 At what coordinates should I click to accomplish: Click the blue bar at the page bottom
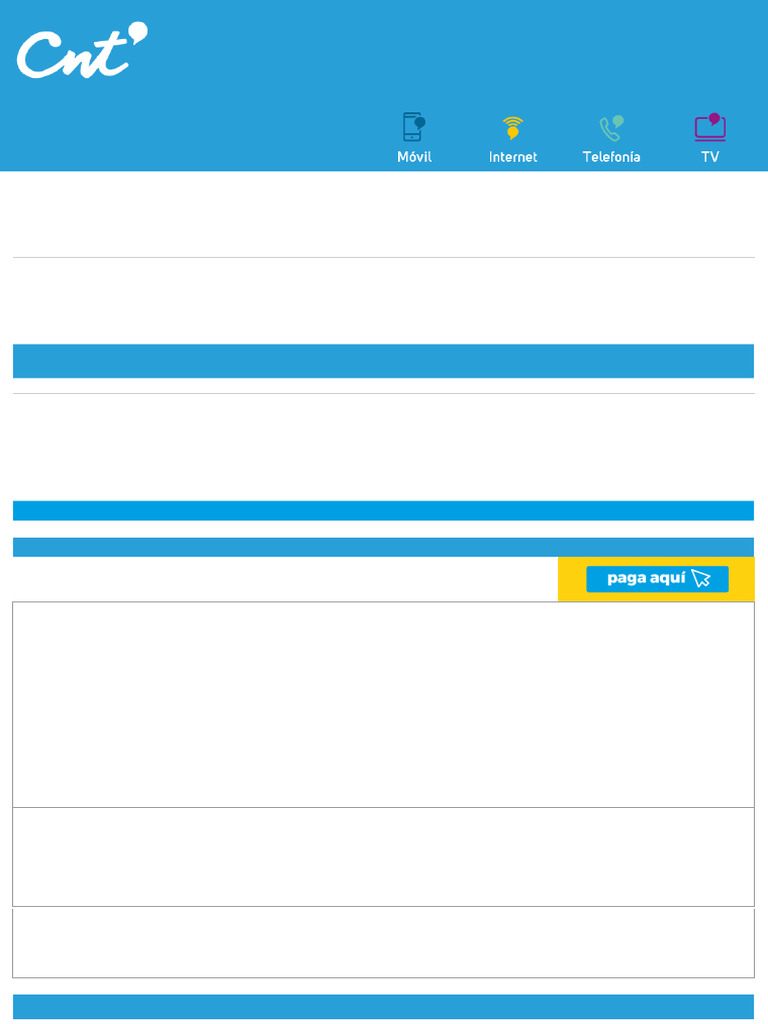(x=383, y=1007)
